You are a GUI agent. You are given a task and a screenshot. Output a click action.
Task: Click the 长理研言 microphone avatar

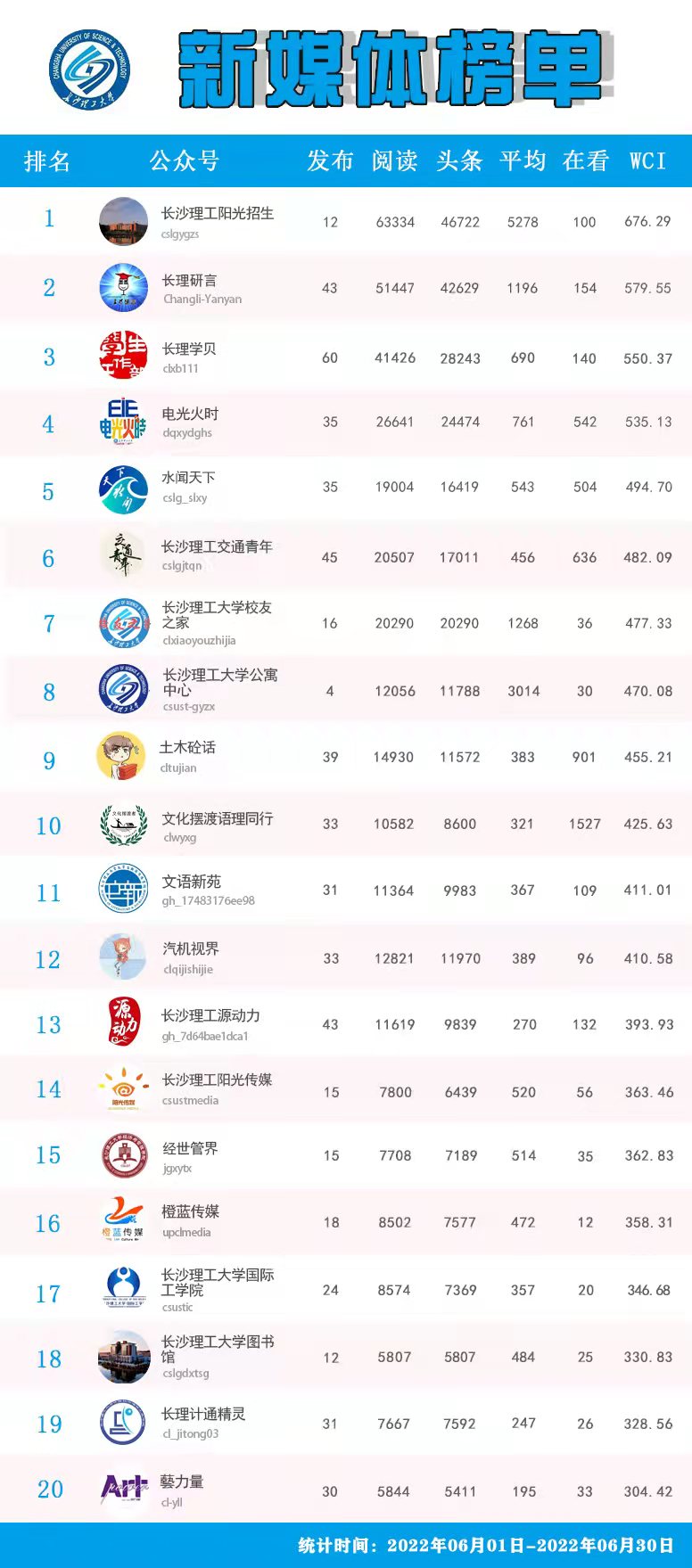coord(123,288)
